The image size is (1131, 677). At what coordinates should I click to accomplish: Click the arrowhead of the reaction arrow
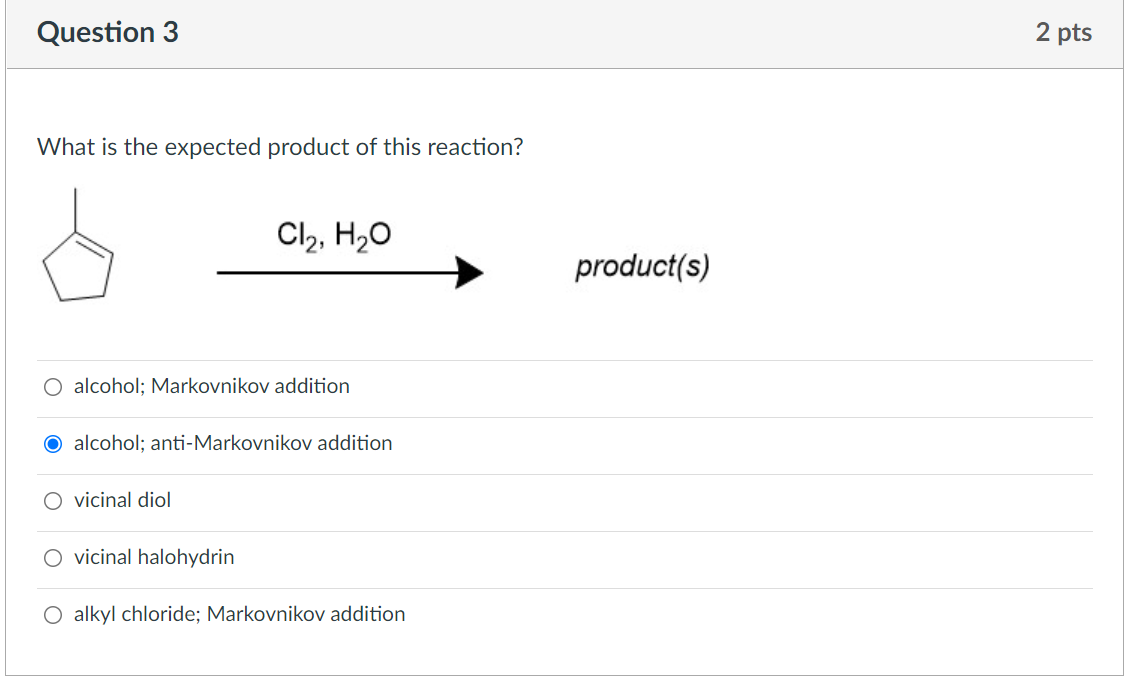pyautogui.click(x=468, y=272)
